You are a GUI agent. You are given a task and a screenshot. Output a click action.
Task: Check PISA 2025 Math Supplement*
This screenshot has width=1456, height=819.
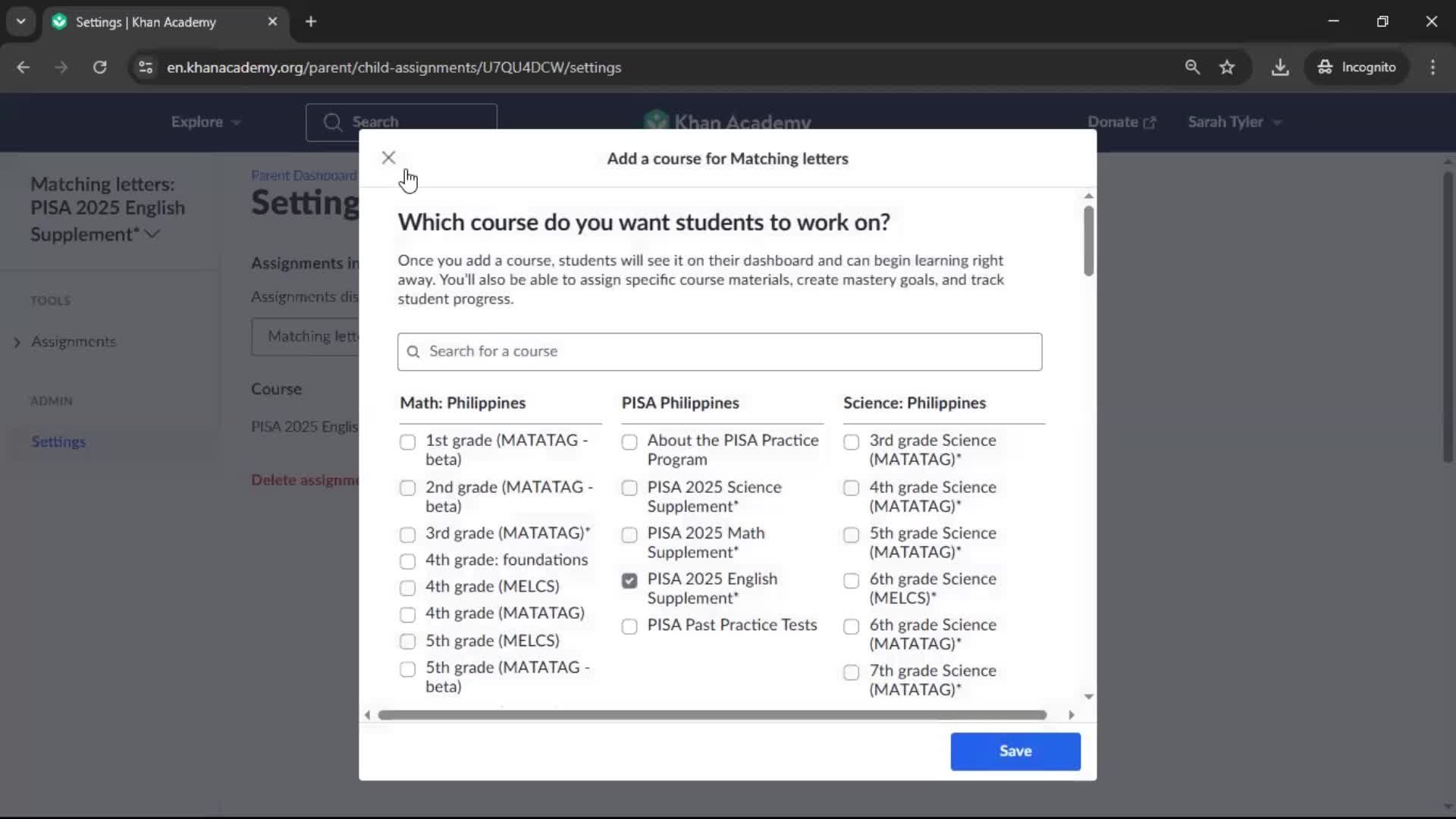tap(629, 535)
